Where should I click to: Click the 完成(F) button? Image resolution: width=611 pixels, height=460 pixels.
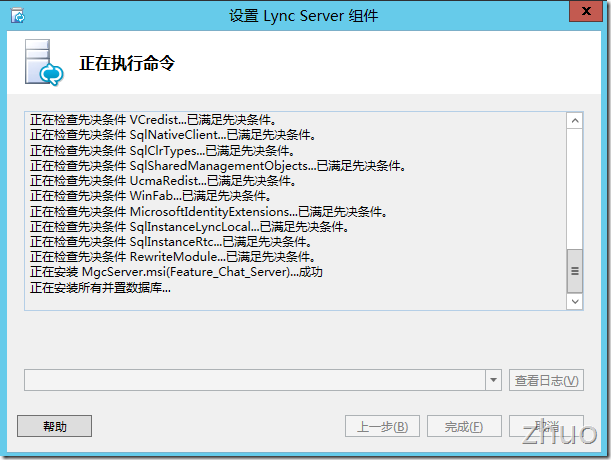(x=464, y=426)
